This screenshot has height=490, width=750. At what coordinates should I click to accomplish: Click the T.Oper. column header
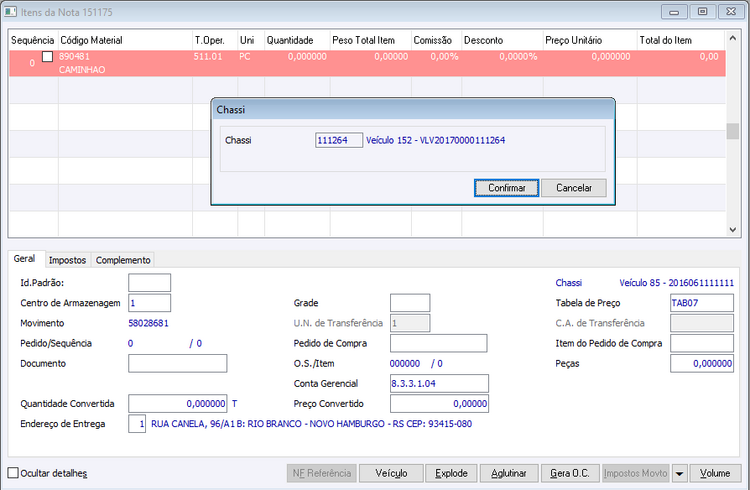coord(215,40)
